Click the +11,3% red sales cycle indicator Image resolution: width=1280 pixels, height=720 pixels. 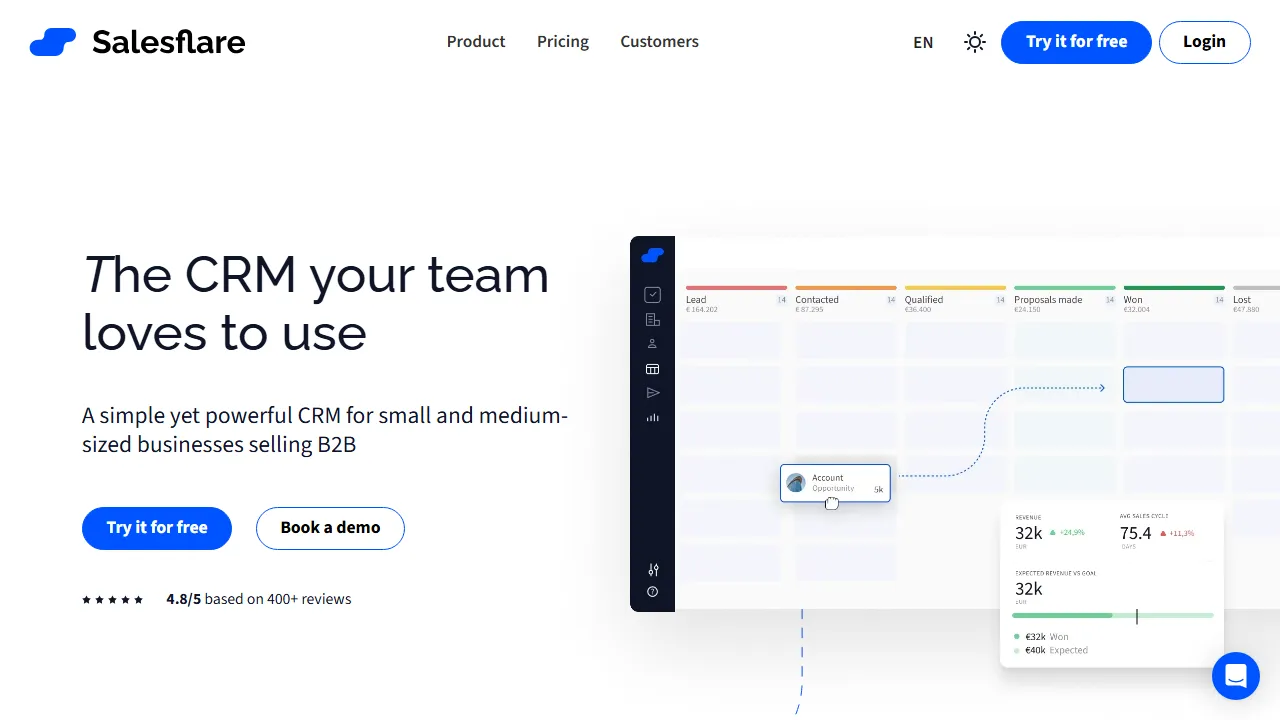click(1177, 533)
